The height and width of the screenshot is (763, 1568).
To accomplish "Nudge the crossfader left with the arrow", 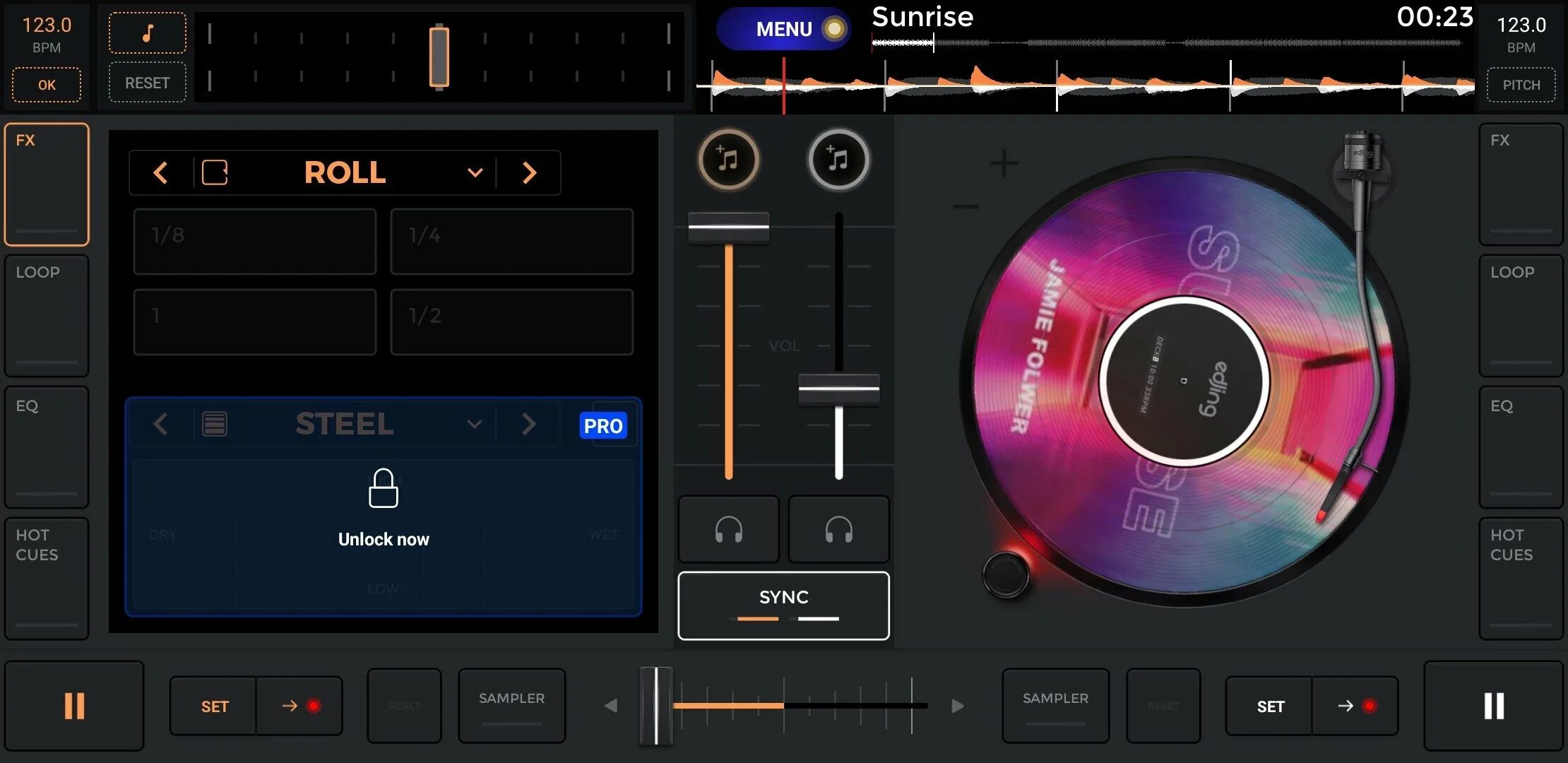I will (611, 706).
